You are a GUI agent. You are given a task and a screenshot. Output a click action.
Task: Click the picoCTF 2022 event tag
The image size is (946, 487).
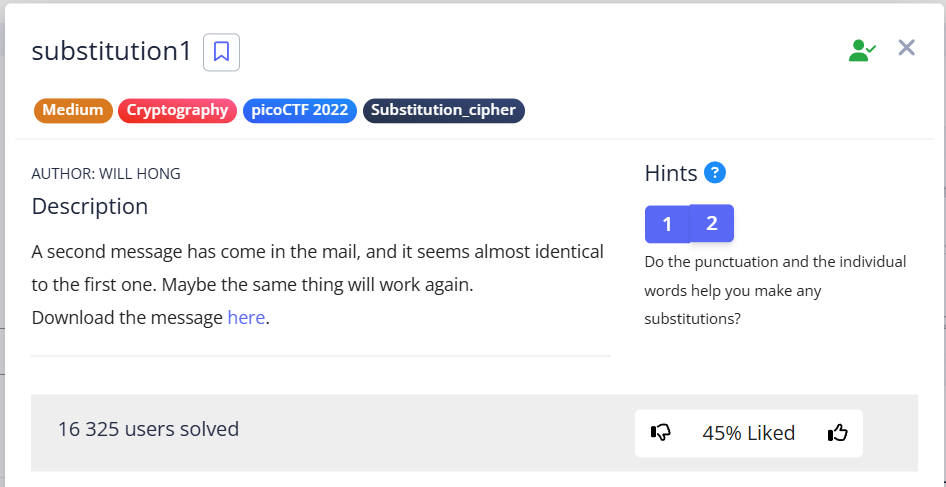pos(299,110)
